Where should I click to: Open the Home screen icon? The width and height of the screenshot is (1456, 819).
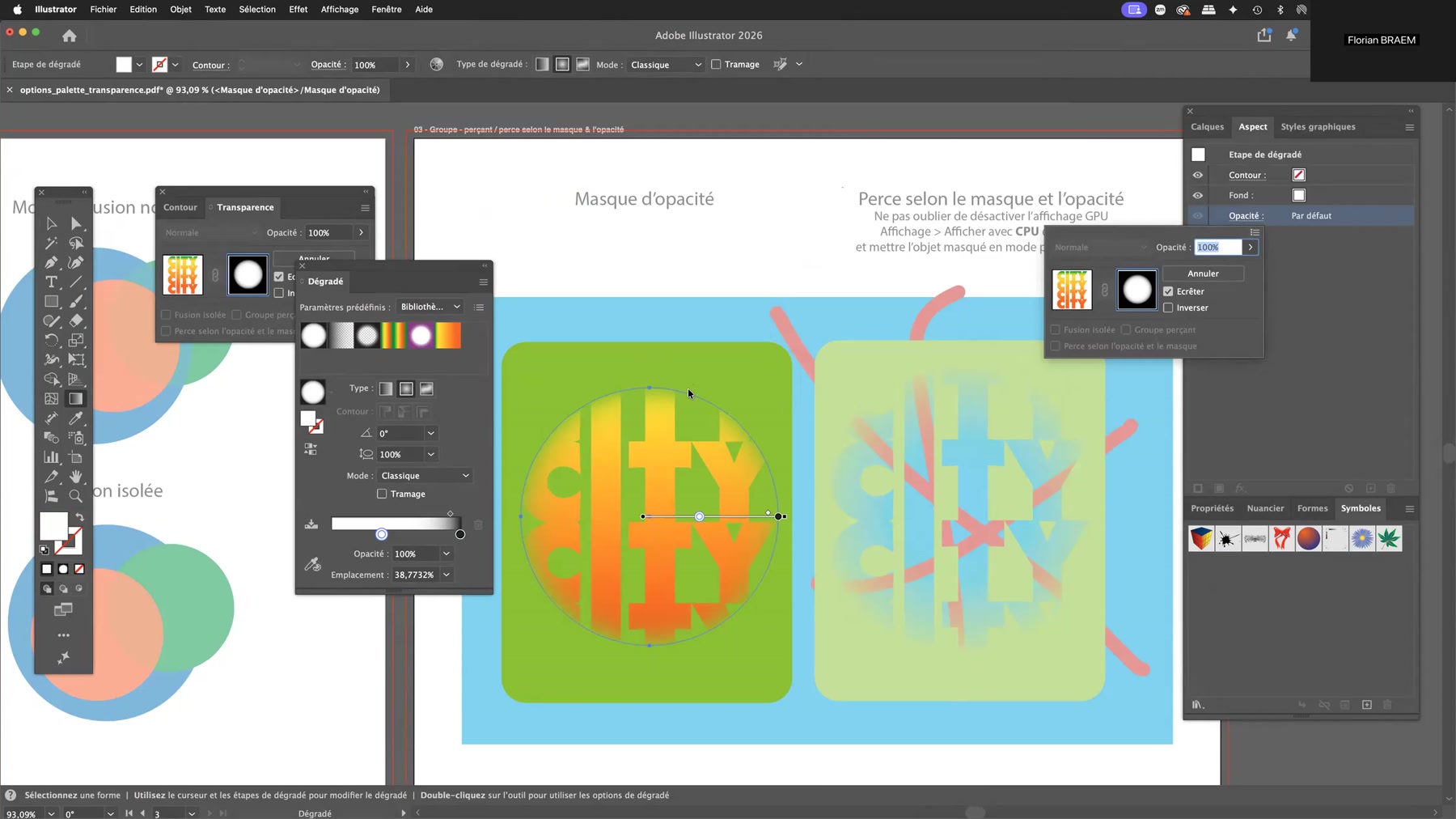[x=70, y=36]
